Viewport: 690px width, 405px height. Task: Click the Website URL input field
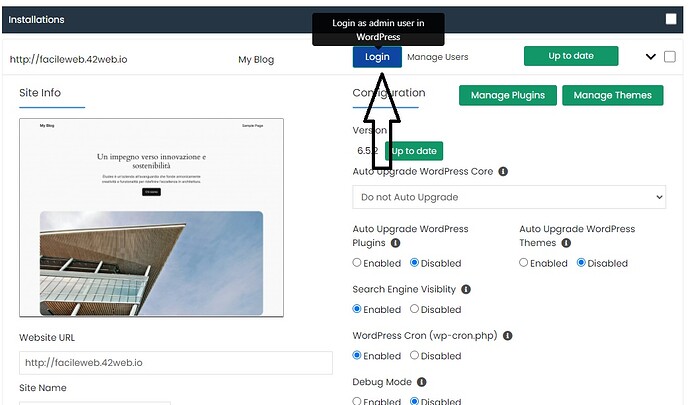click(x=176, y=363)
